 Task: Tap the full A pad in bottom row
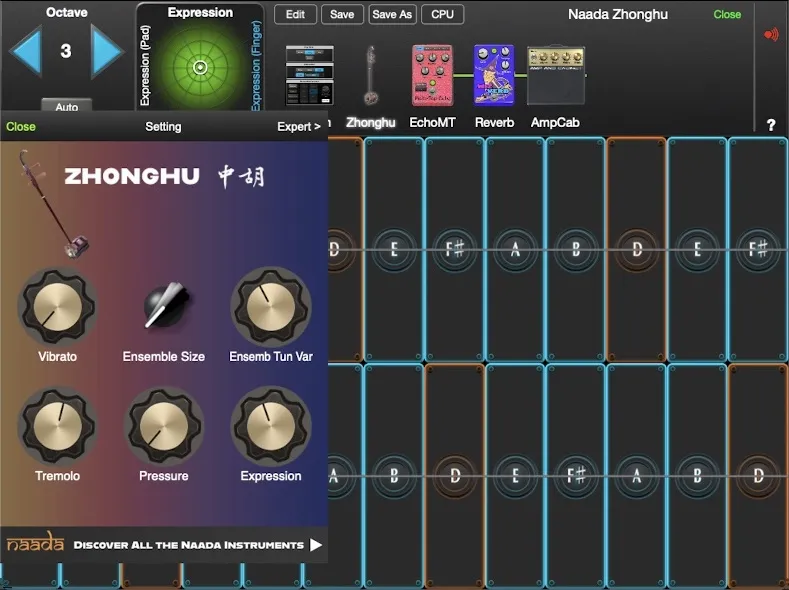tap(637, 476)
